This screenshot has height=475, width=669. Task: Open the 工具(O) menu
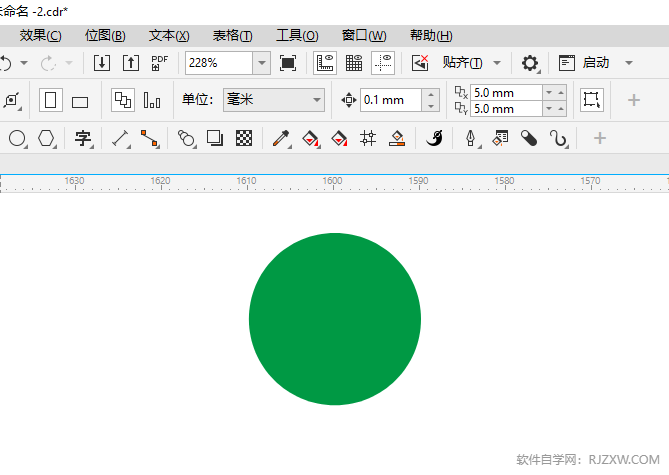(297, 35)
